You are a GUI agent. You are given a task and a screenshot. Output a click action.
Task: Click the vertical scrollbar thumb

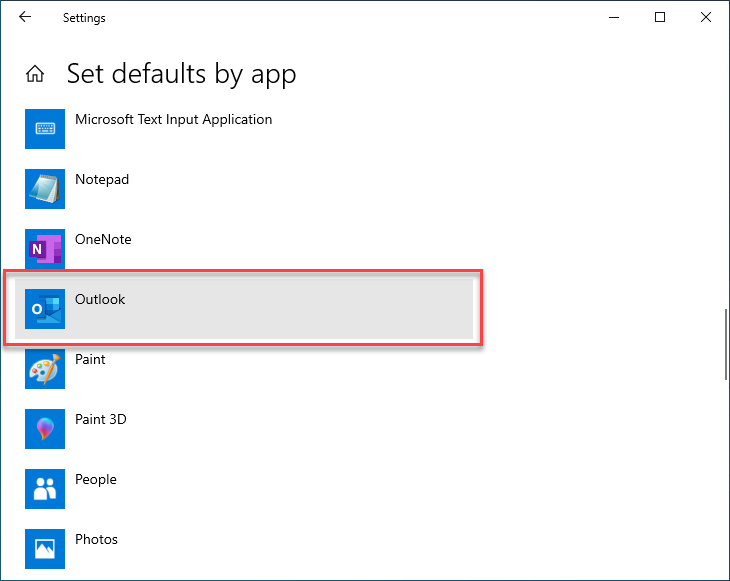[725, 345]
